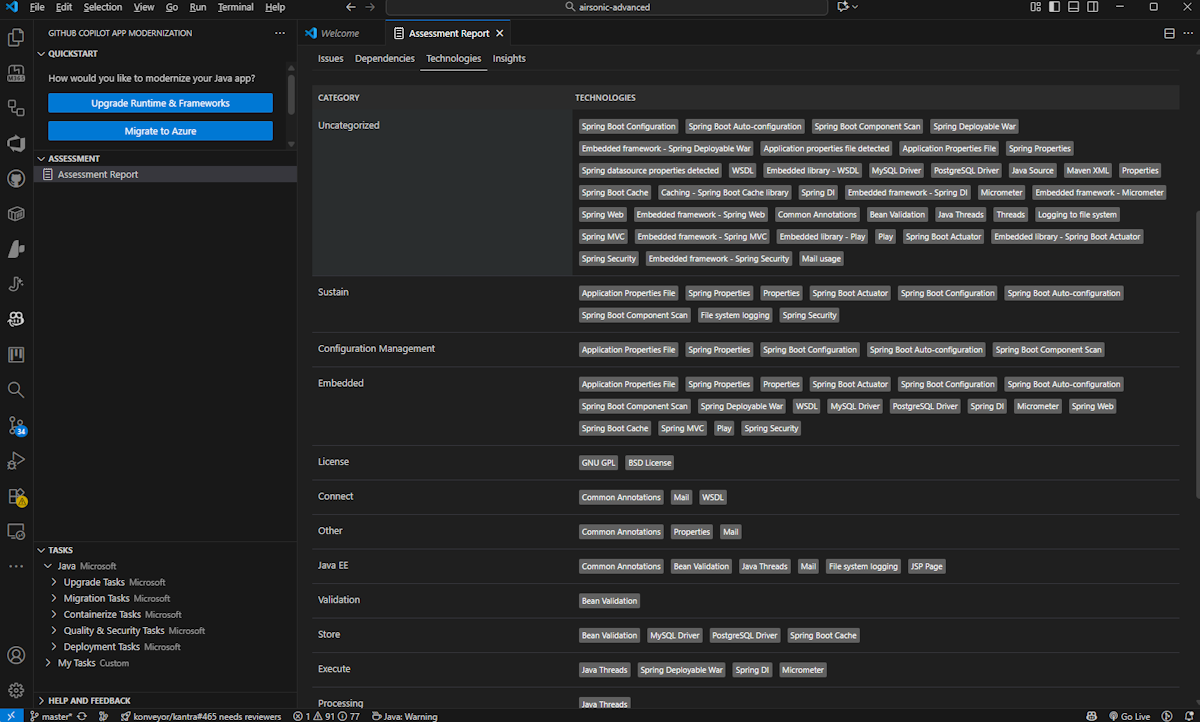Open the Run and Debug view

click(x=16, y=461)
